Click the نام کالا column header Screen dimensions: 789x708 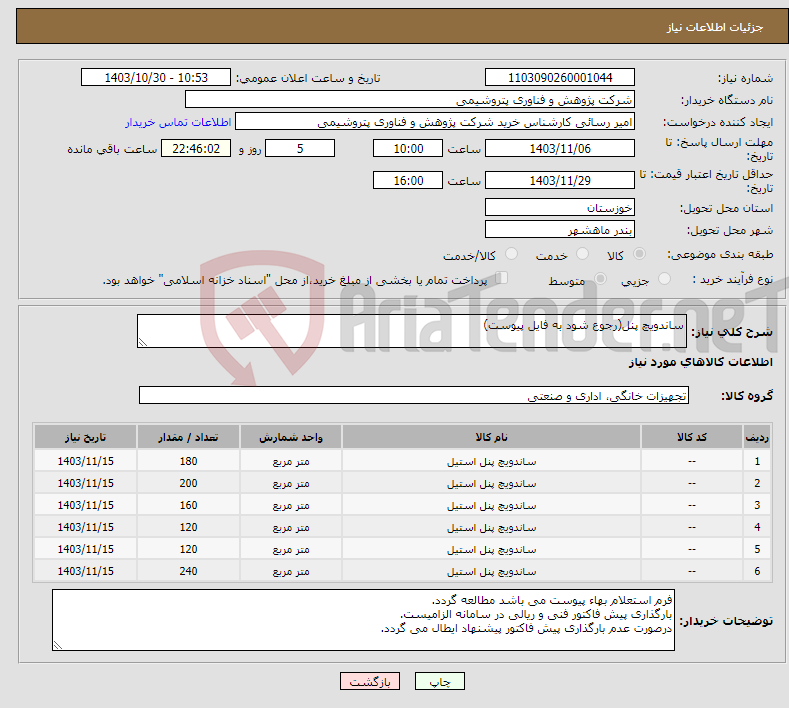click(x=492, y=437)
